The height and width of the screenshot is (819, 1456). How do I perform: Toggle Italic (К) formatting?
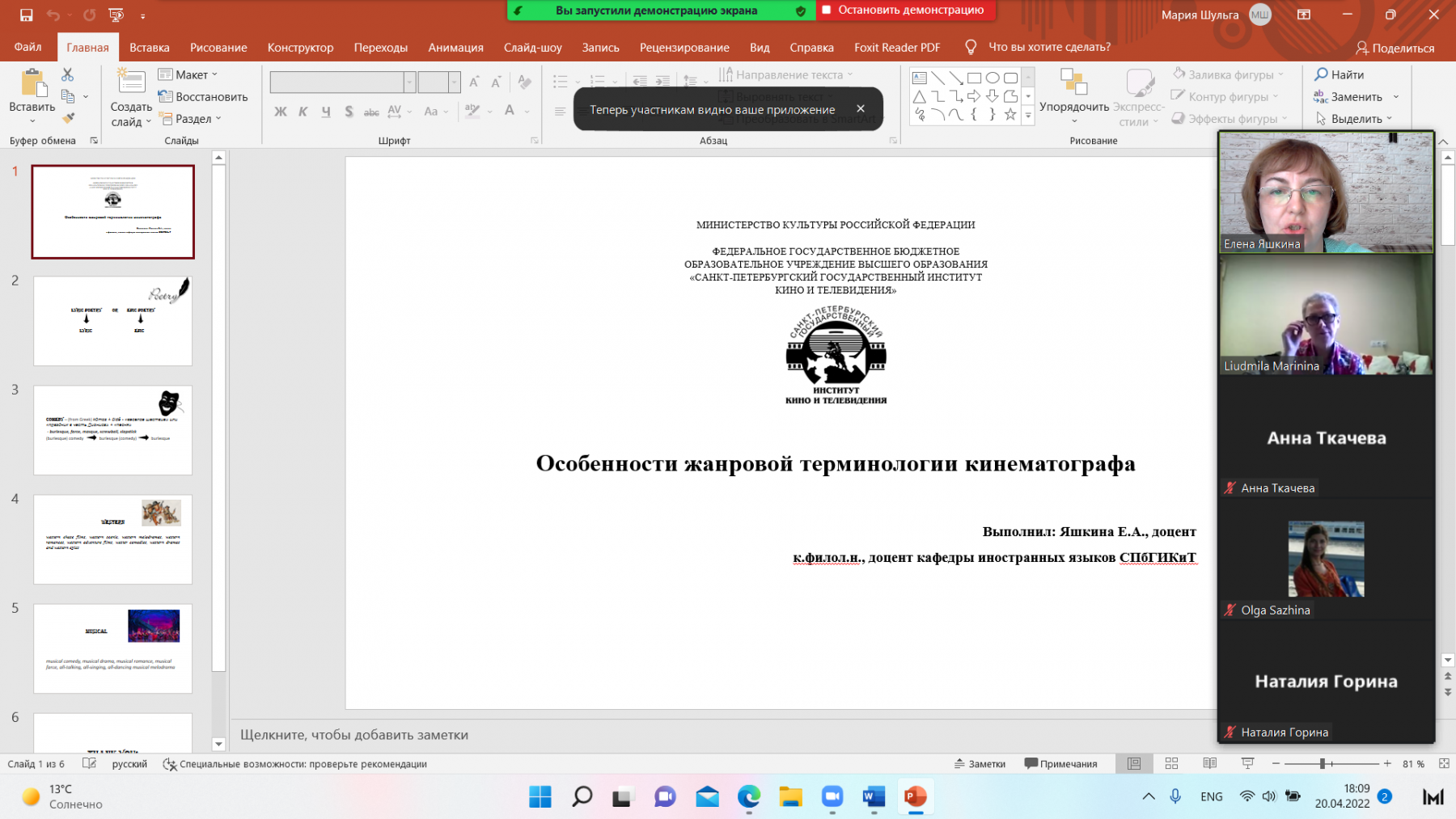tap(303, 112)
